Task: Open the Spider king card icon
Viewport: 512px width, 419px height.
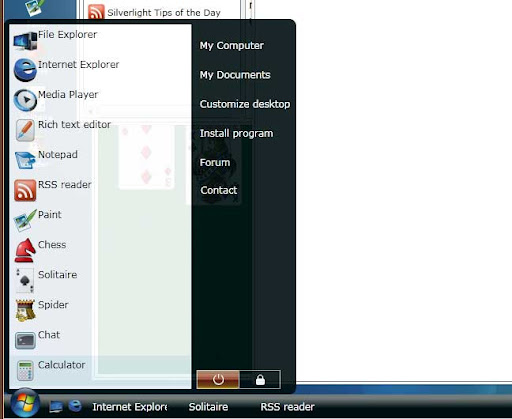Action: [25, 310]
